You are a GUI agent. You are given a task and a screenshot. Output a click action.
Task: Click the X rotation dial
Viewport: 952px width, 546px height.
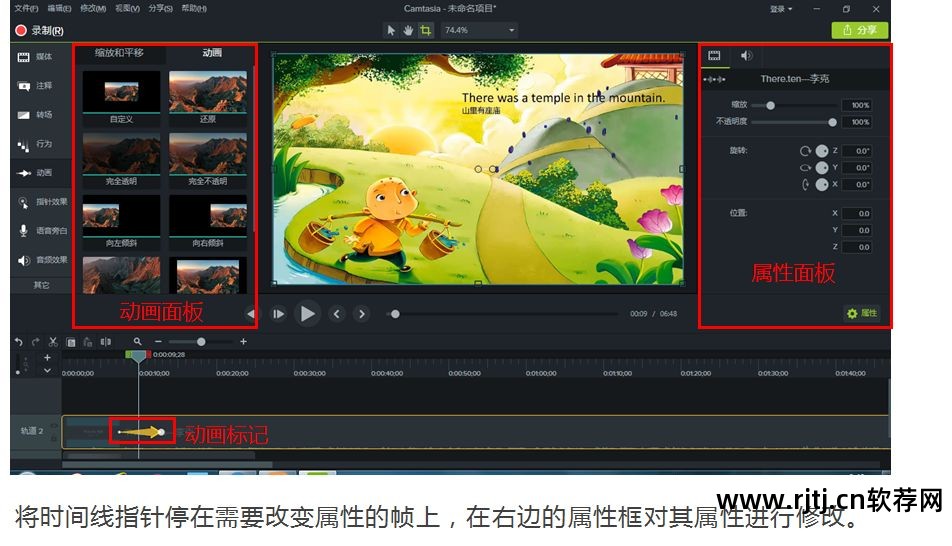(x=821, y=185)
